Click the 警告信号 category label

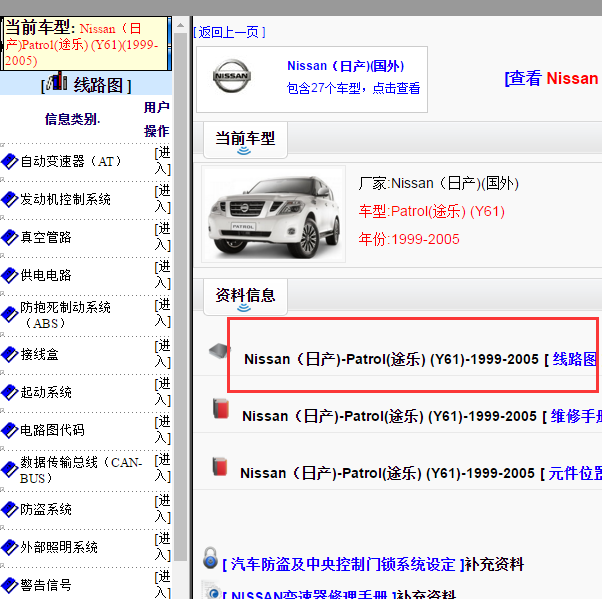tap(46, 585)
